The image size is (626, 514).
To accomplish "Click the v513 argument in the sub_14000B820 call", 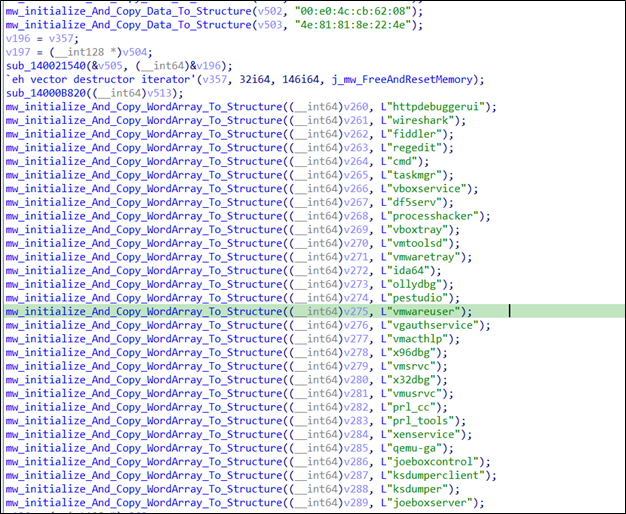I will point(135,93).
